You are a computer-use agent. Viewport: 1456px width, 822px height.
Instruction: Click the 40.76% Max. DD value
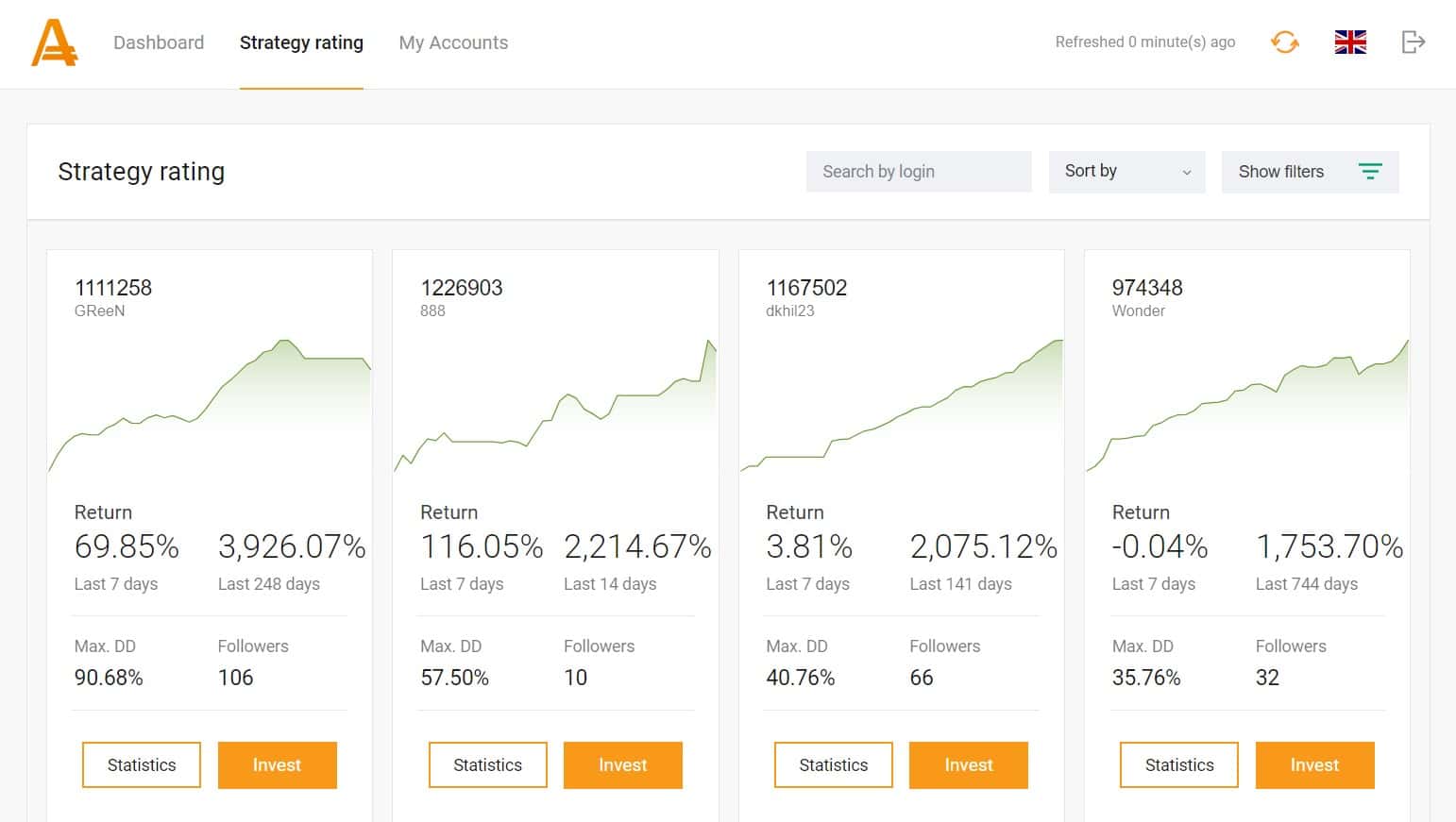[x=800, y=678]
